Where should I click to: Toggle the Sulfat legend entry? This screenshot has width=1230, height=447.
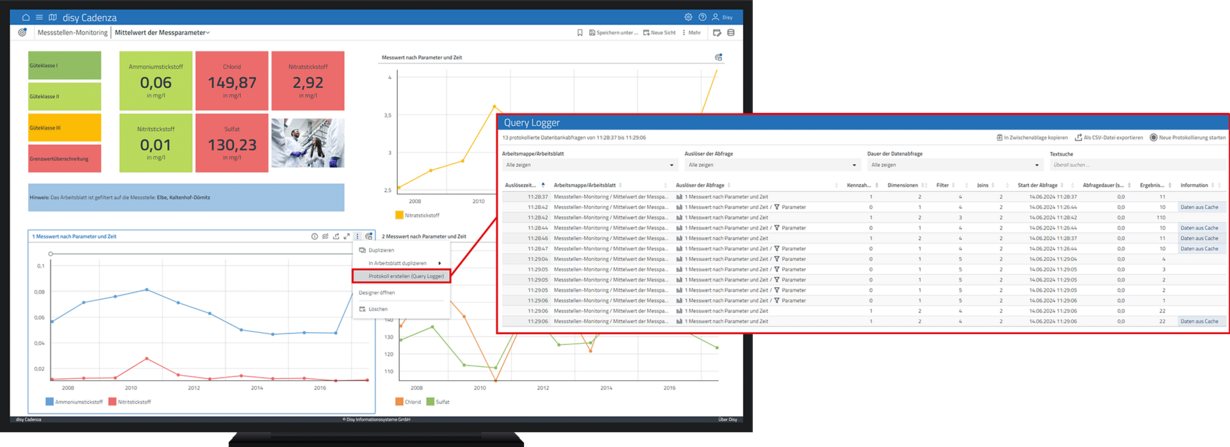(438, 401)
